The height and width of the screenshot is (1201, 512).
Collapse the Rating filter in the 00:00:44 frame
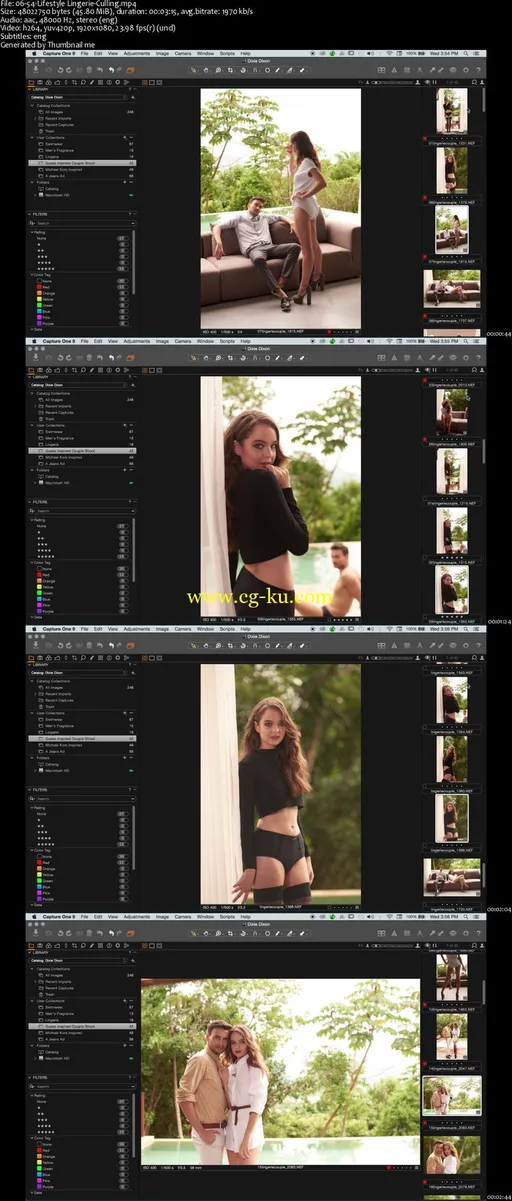[x=32, y=232]
